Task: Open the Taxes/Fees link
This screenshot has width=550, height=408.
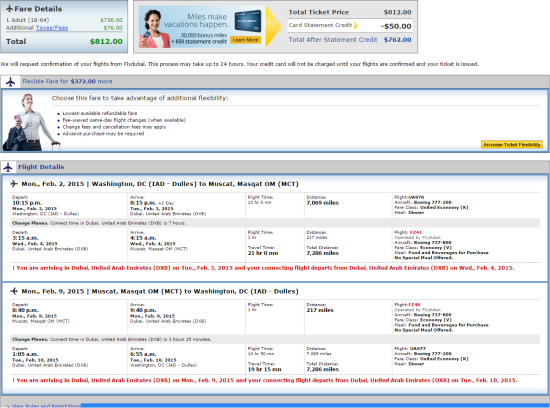Action: pyautogui.click(x=52, y=28)
